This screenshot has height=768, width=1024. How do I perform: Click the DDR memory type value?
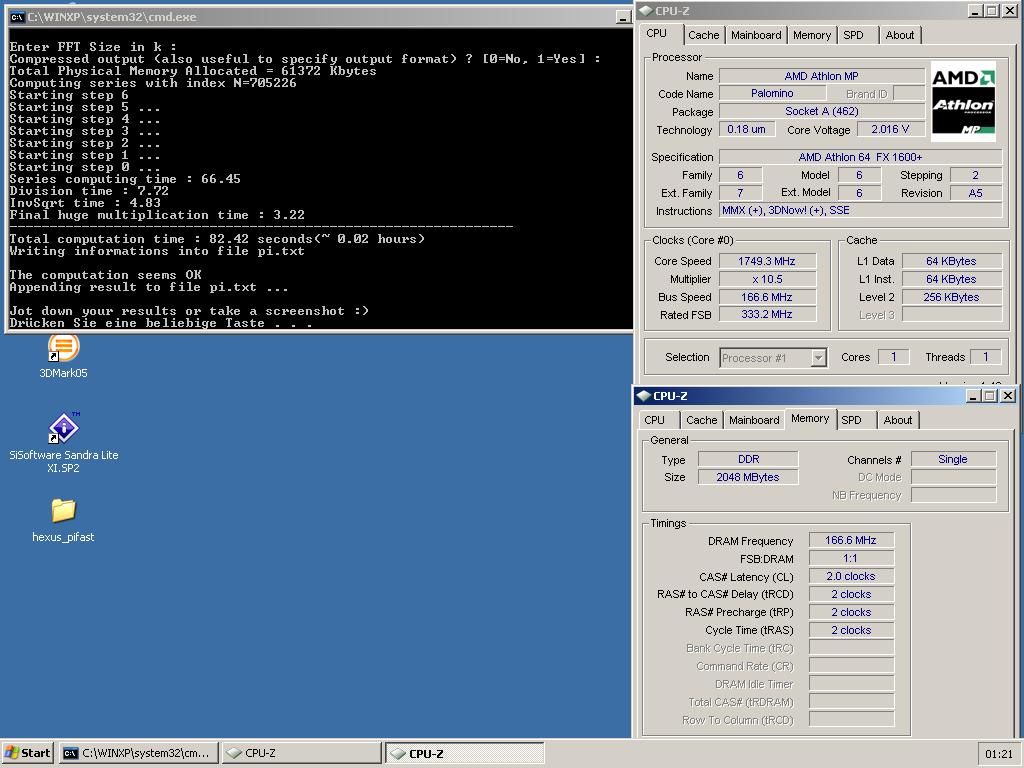(x=748, y=459)
